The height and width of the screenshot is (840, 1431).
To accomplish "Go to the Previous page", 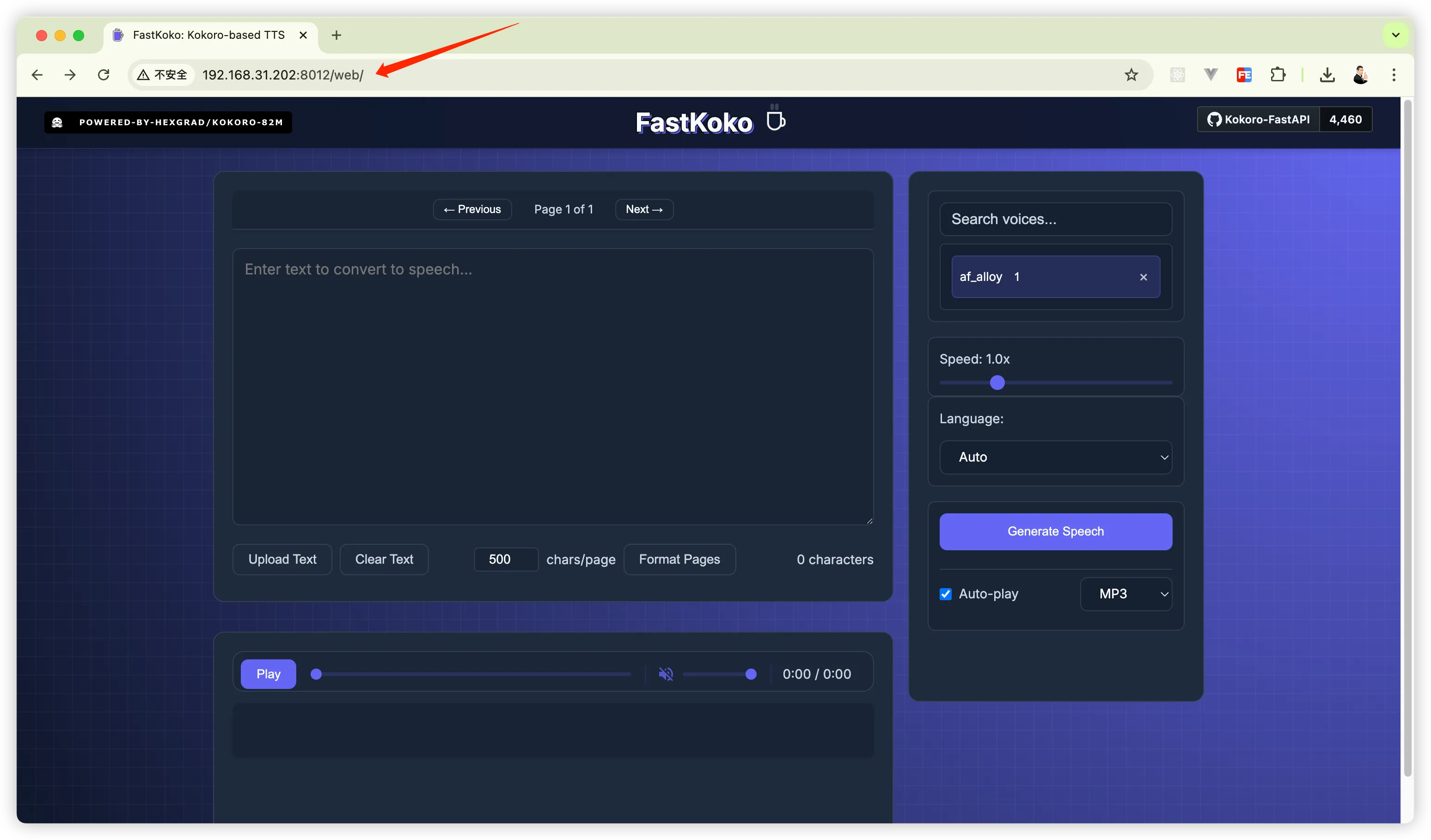I will 472,209.
